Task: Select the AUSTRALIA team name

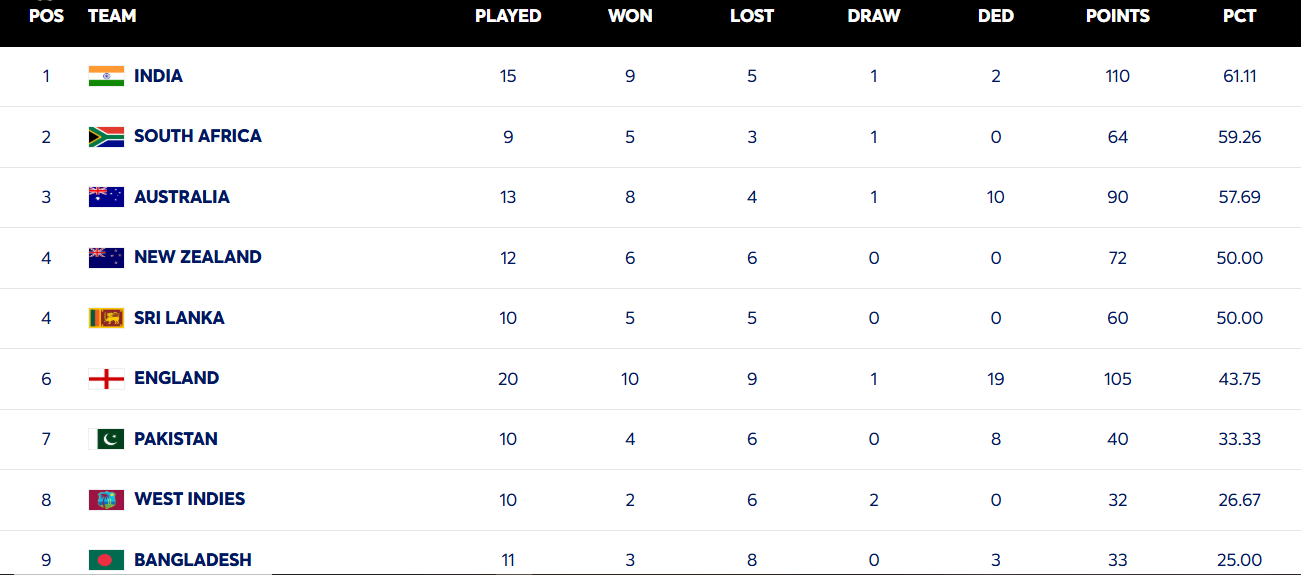Action: pos(181,197)
